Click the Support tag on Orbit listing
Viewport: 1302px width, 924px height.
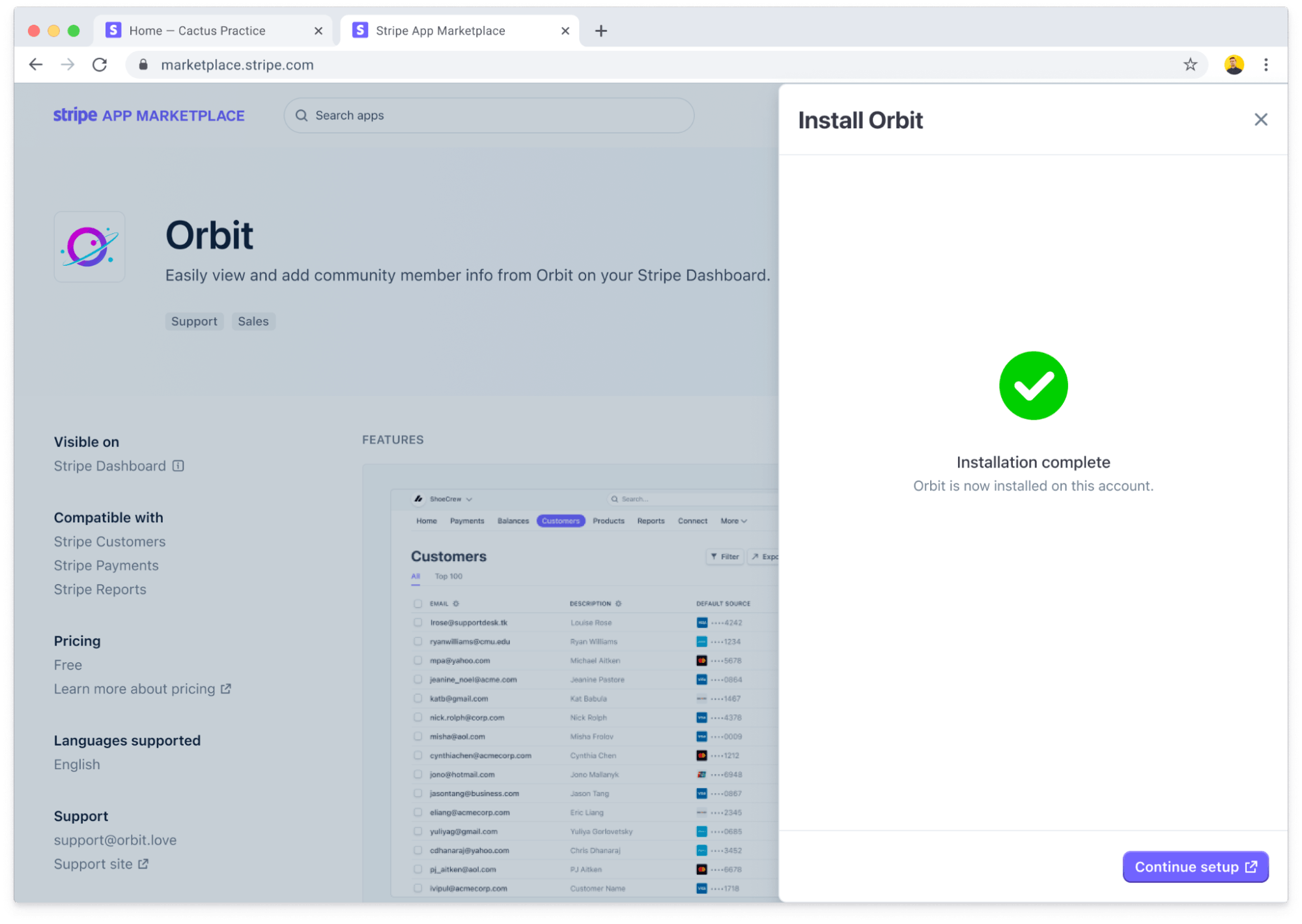pos(193,321)
